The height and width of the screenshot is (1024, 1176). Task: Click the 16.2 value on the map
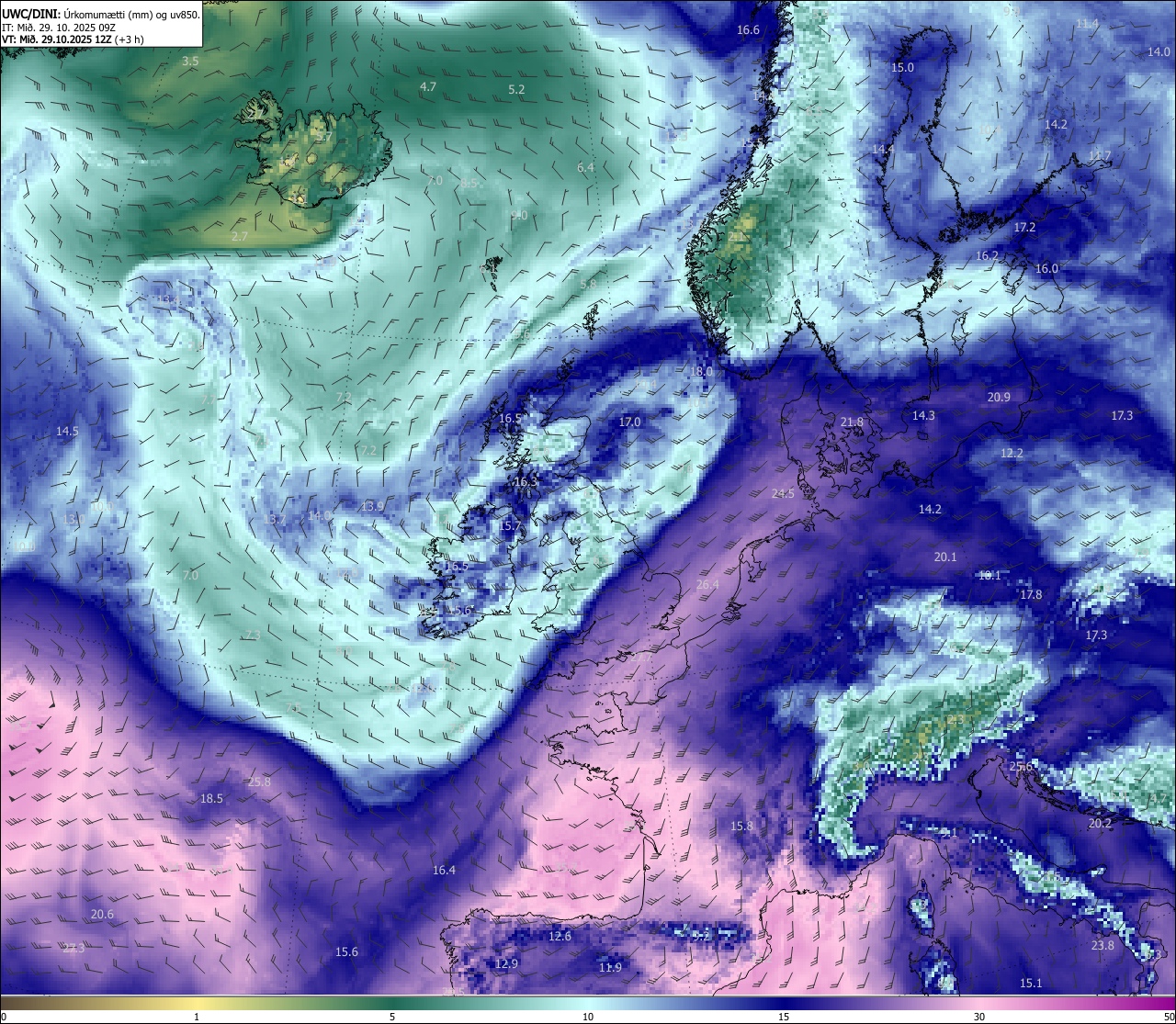987,255
